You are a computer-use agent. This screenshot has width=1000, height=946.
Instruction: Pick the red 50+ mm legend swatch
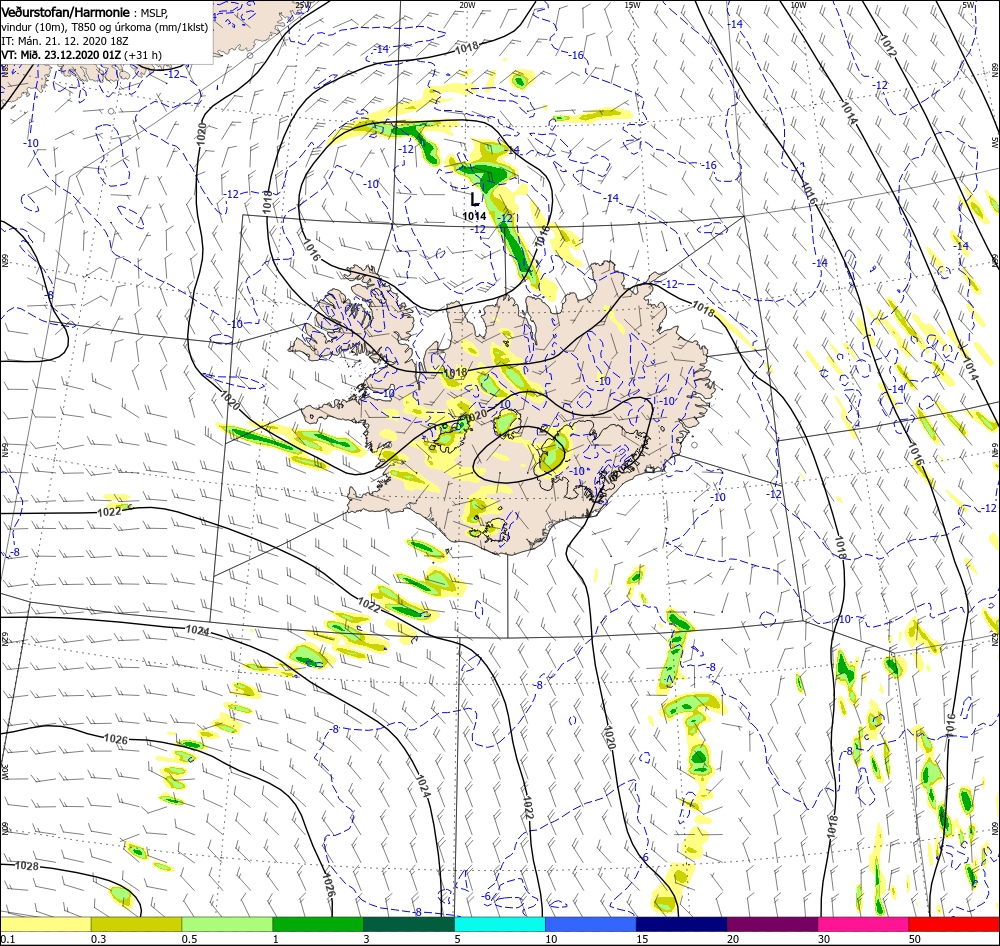pyautogui.click(x=954, y=924)
